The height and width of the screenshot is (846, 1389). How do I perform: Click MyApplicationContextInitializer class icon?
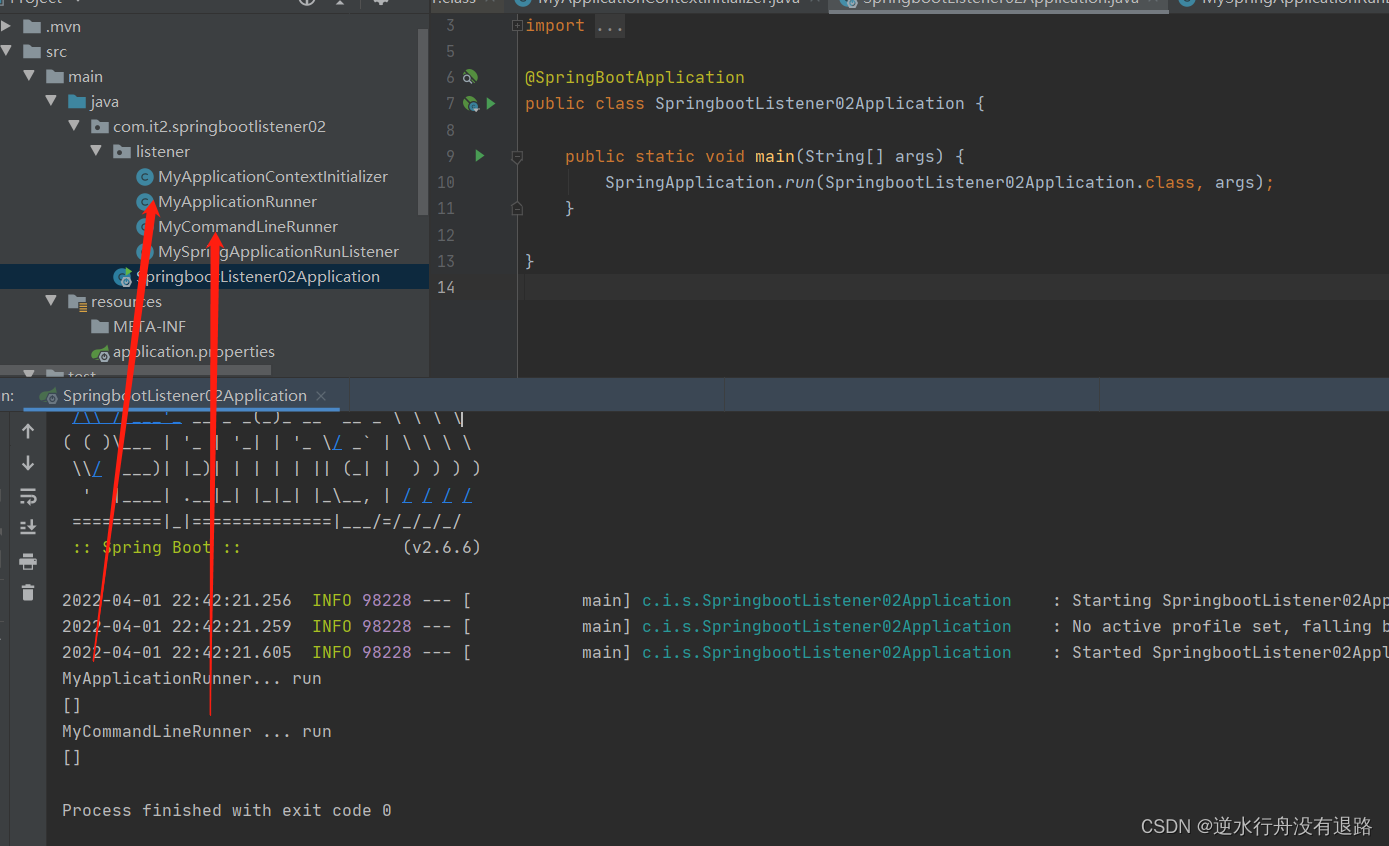[145, 177]
